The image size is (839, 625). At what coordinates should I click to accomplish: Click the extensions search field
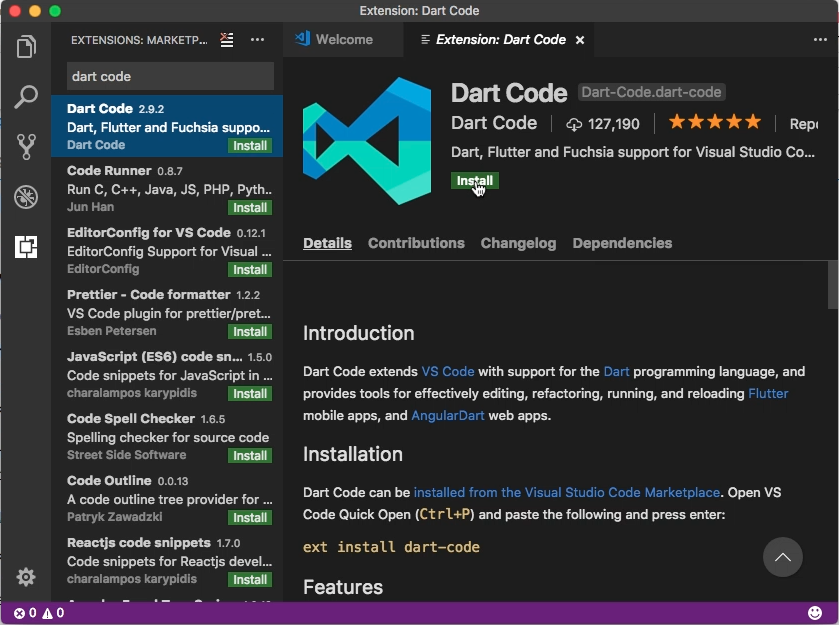(x=170, y=77)
